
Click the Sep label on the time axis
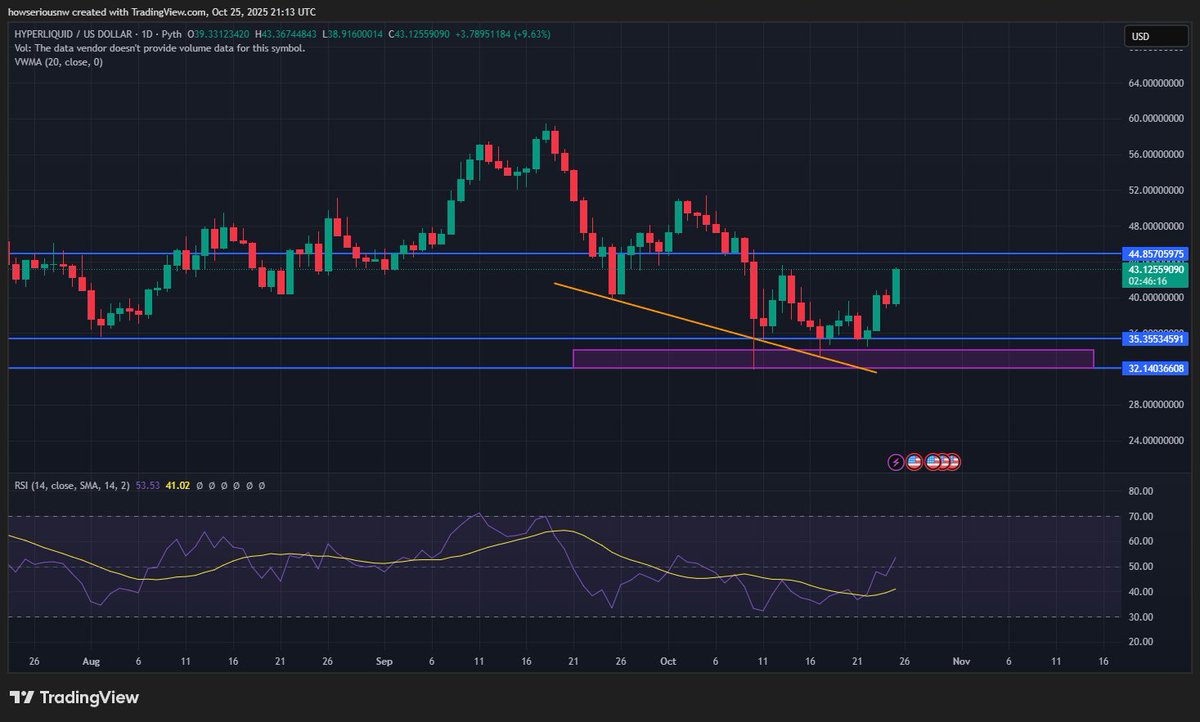pyautogui.click(x=384, y=662)
